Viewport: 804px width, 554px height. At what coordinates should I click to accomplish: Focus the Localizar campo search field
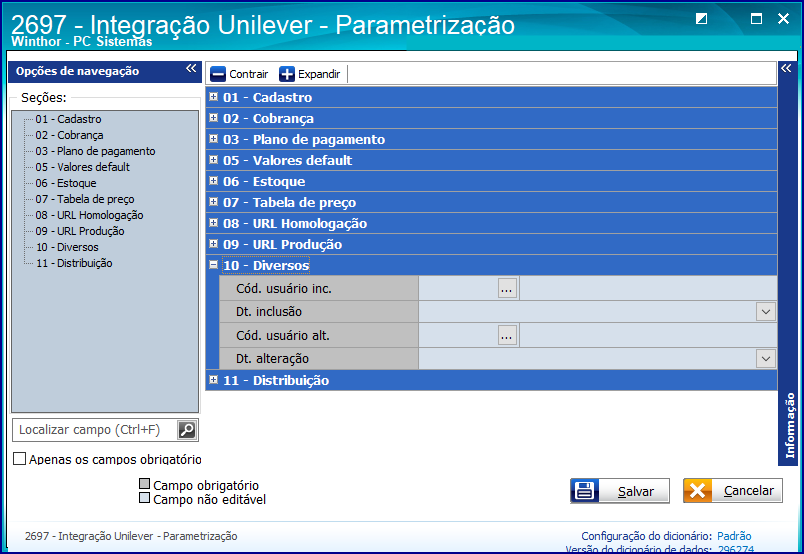click(95, 430)
